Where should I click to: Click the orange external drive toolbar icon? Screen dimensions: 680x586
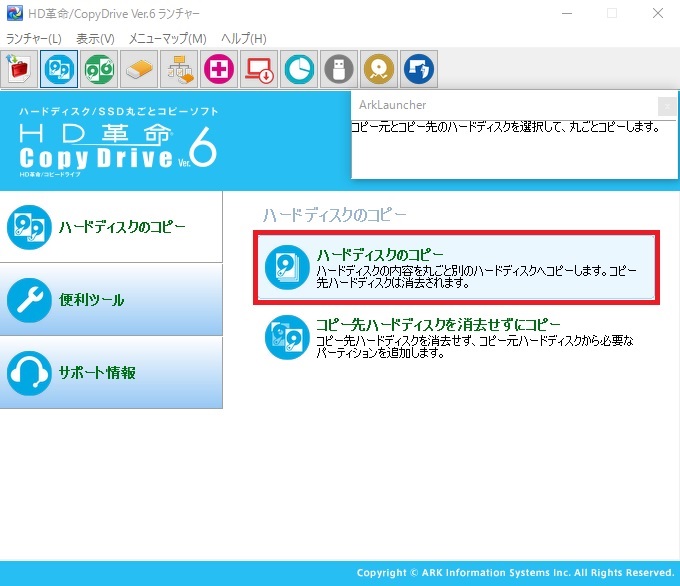pyautogui.click(x=139, y=69)
